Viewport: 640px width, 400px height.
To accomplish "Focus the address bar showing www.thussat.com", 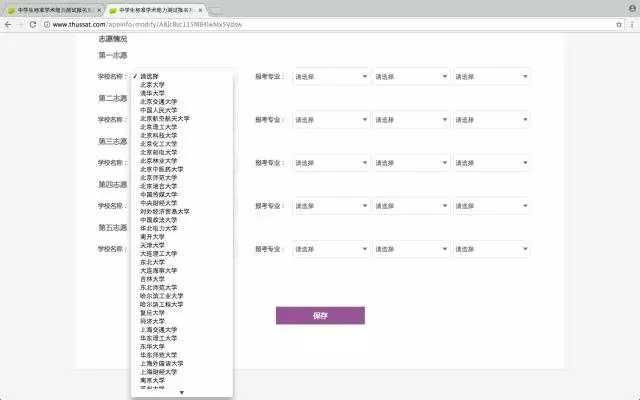I will coord(327,24).
